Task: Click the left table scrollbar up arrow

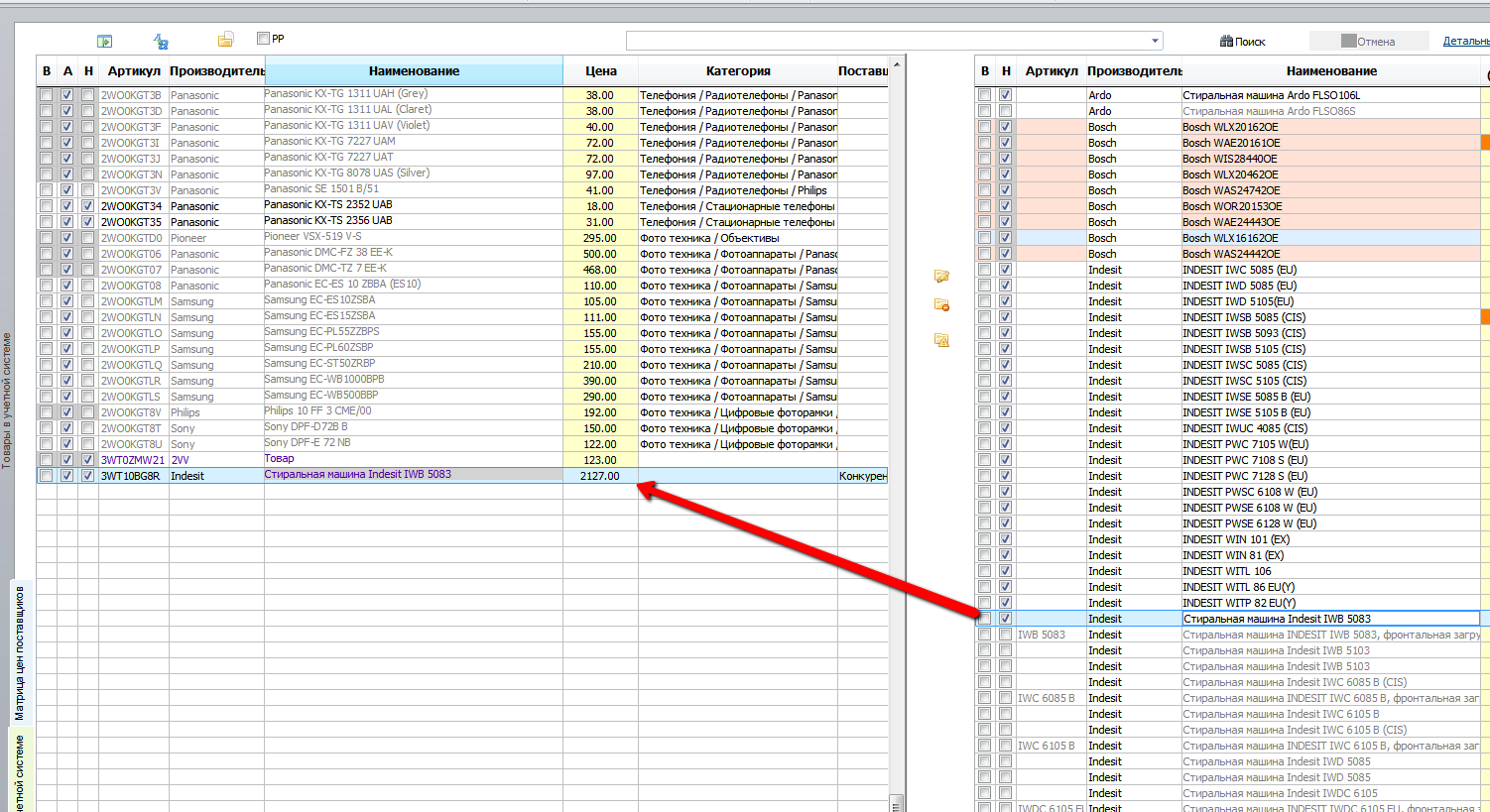Action: coord(896,65)
